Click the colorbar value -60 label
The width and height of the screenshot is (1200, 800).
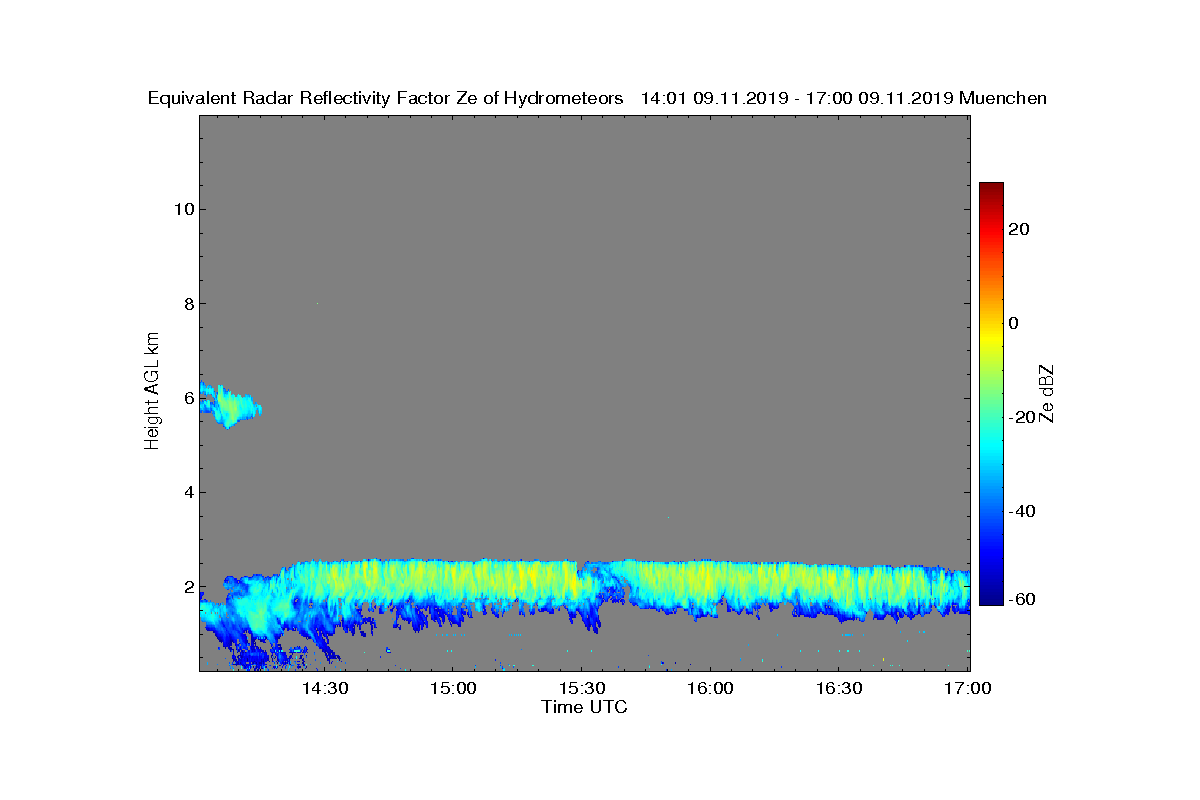coord(1022,598)
